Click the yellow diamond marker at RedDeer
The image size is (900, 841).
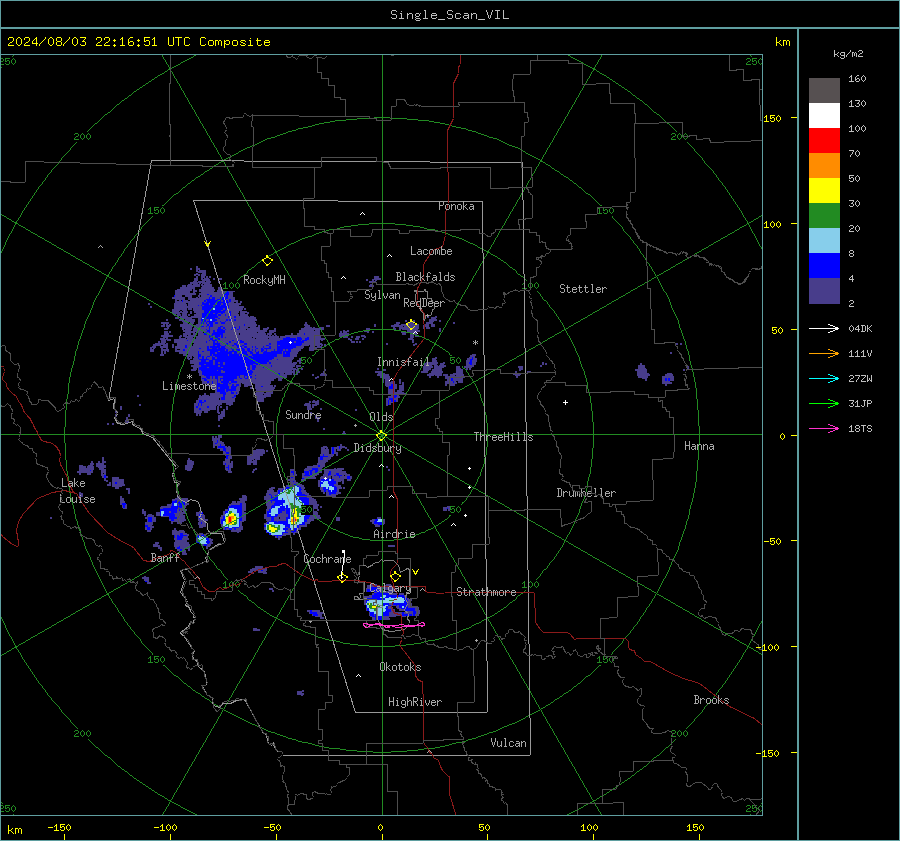click(412, 325)
